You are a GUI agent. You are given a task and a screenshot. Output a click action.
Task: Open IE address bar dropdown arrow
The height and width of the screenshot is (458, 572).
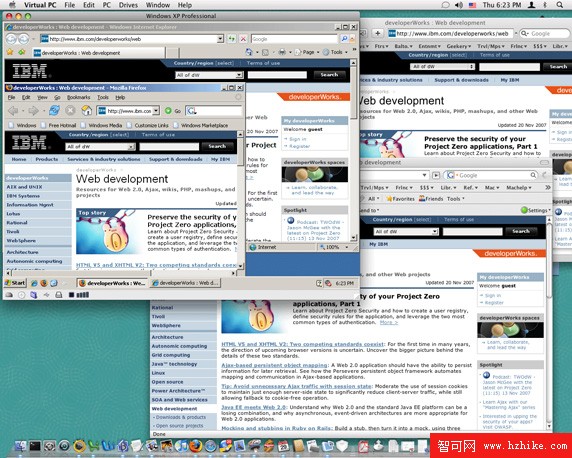point(220,39)
